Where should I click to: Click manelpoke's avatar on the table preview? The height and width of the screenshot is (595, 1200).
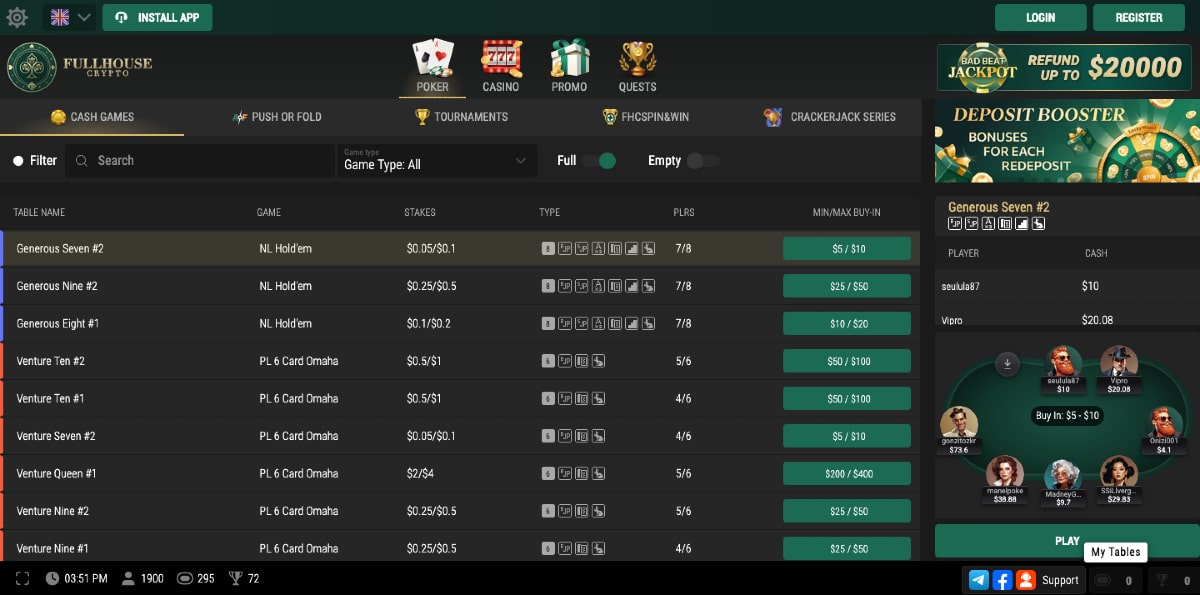[1004, 472]
